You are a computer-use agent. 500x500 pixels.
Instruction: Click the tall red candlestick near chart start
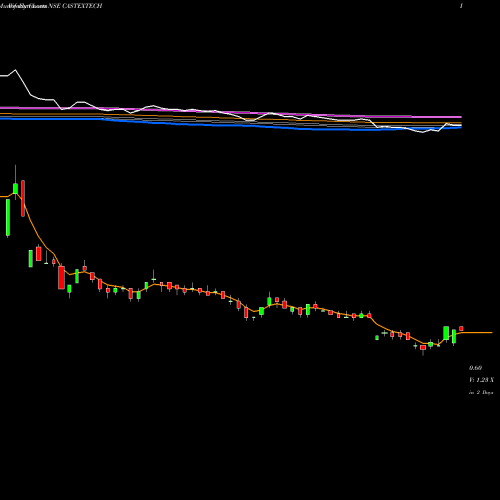click(23, 198)
